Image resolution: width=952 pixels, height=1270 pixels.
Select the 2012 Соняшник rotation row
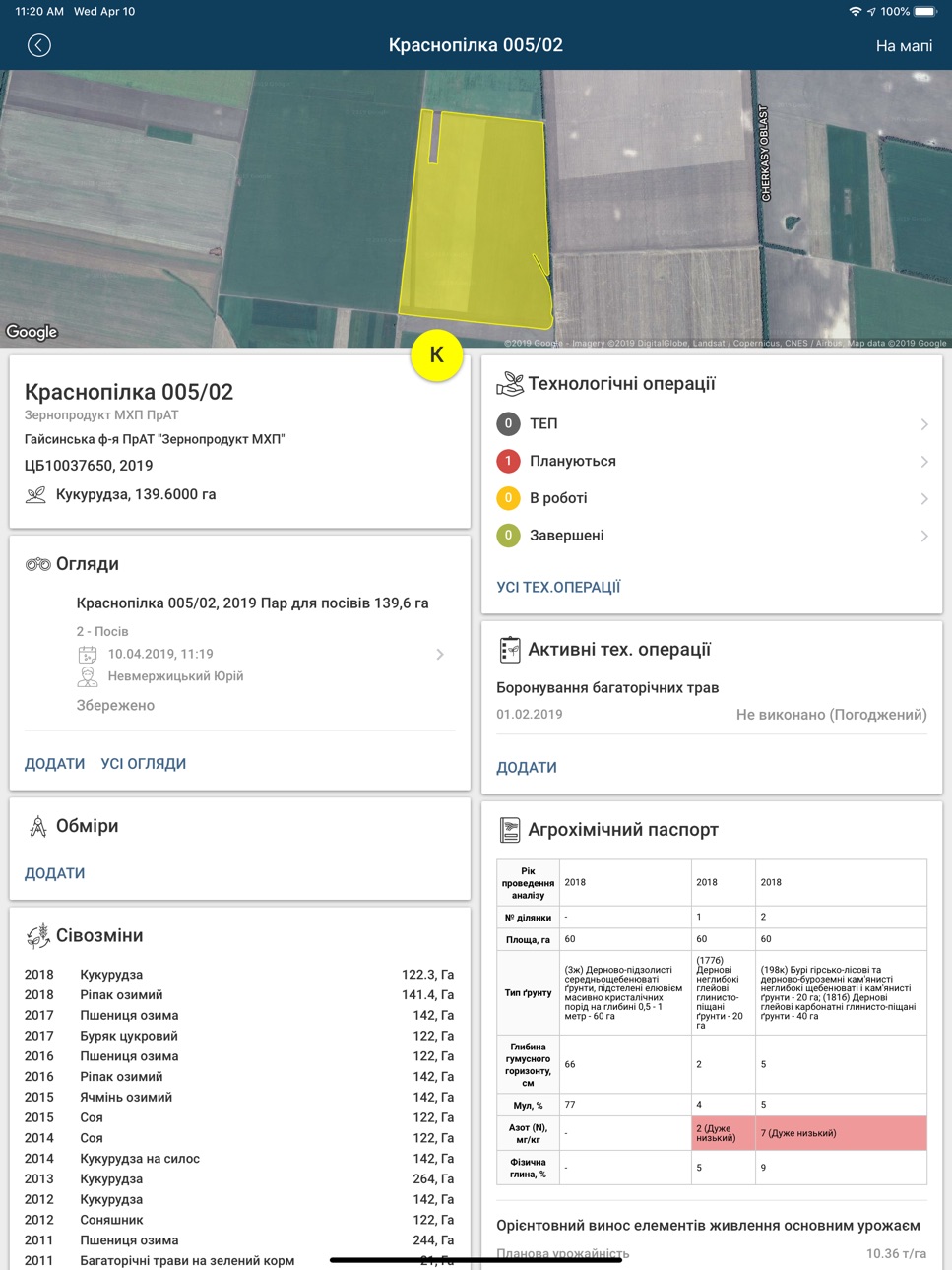tap(239, 1220)
